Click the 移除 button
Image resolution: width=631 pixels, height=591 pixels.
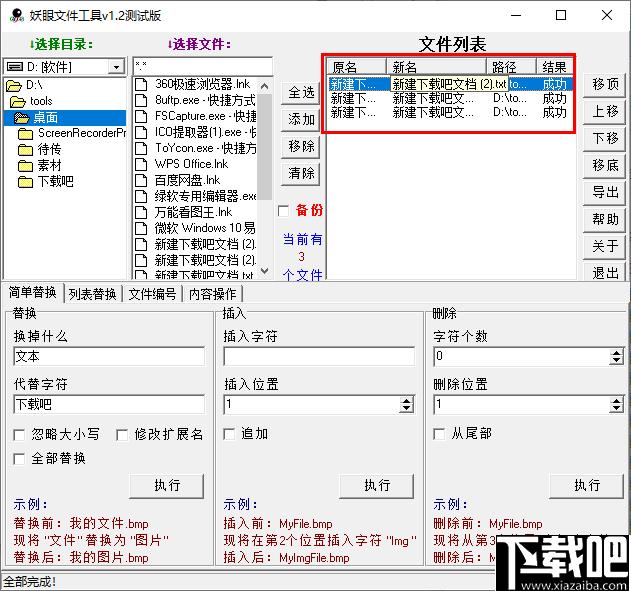[301, 146]
